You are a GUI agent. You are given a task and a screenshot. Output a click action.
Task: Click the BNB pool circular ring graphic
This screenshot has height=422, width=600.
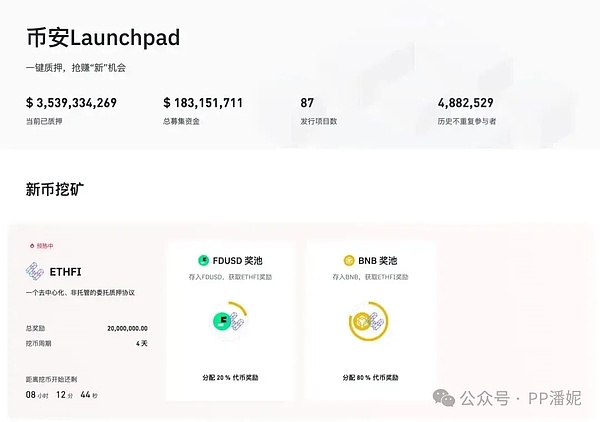point(374,321)
